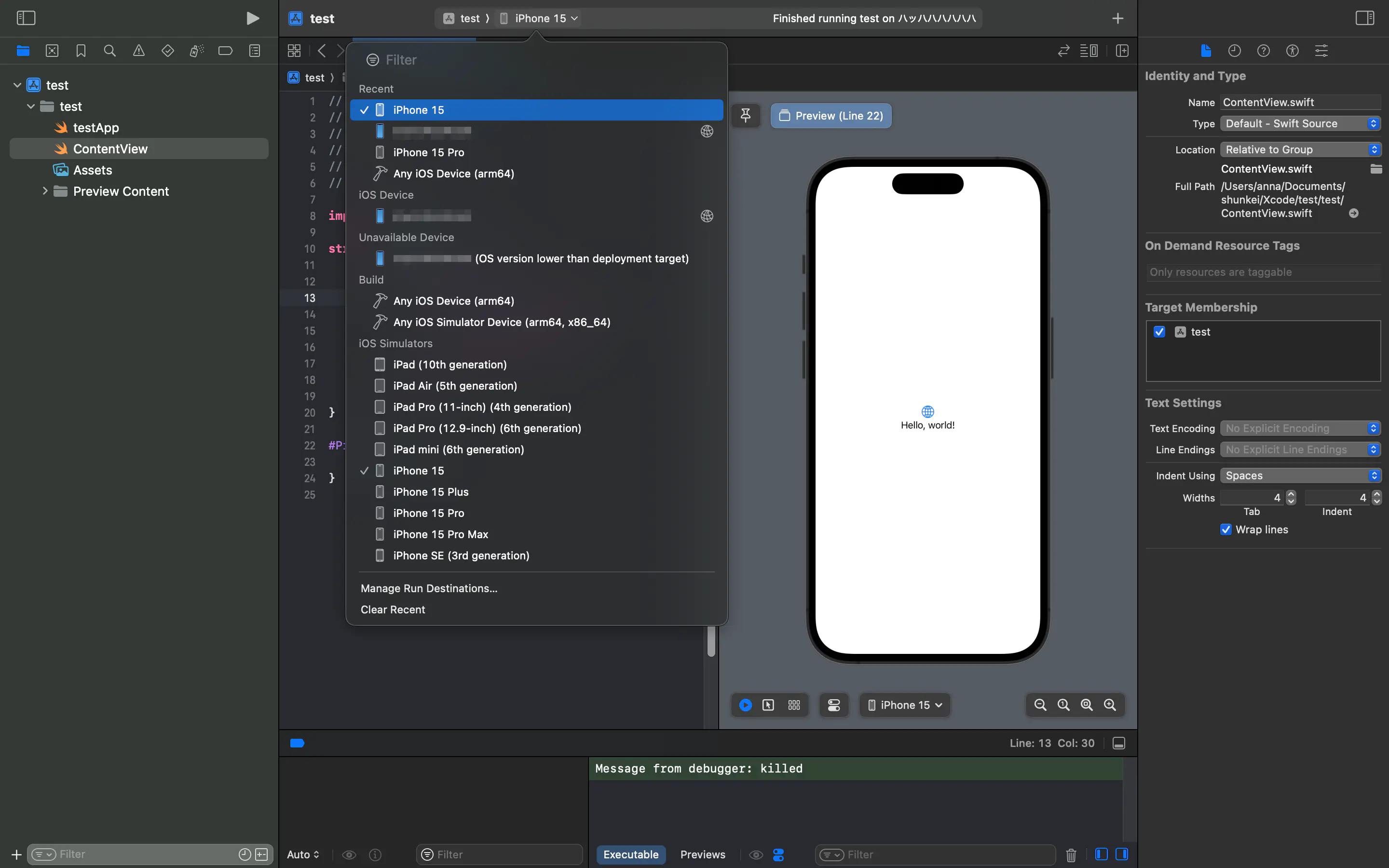Select Any iOS Simulator Device (arm64, x86_64)
1389x868 pixels.
tap(537, 322)
